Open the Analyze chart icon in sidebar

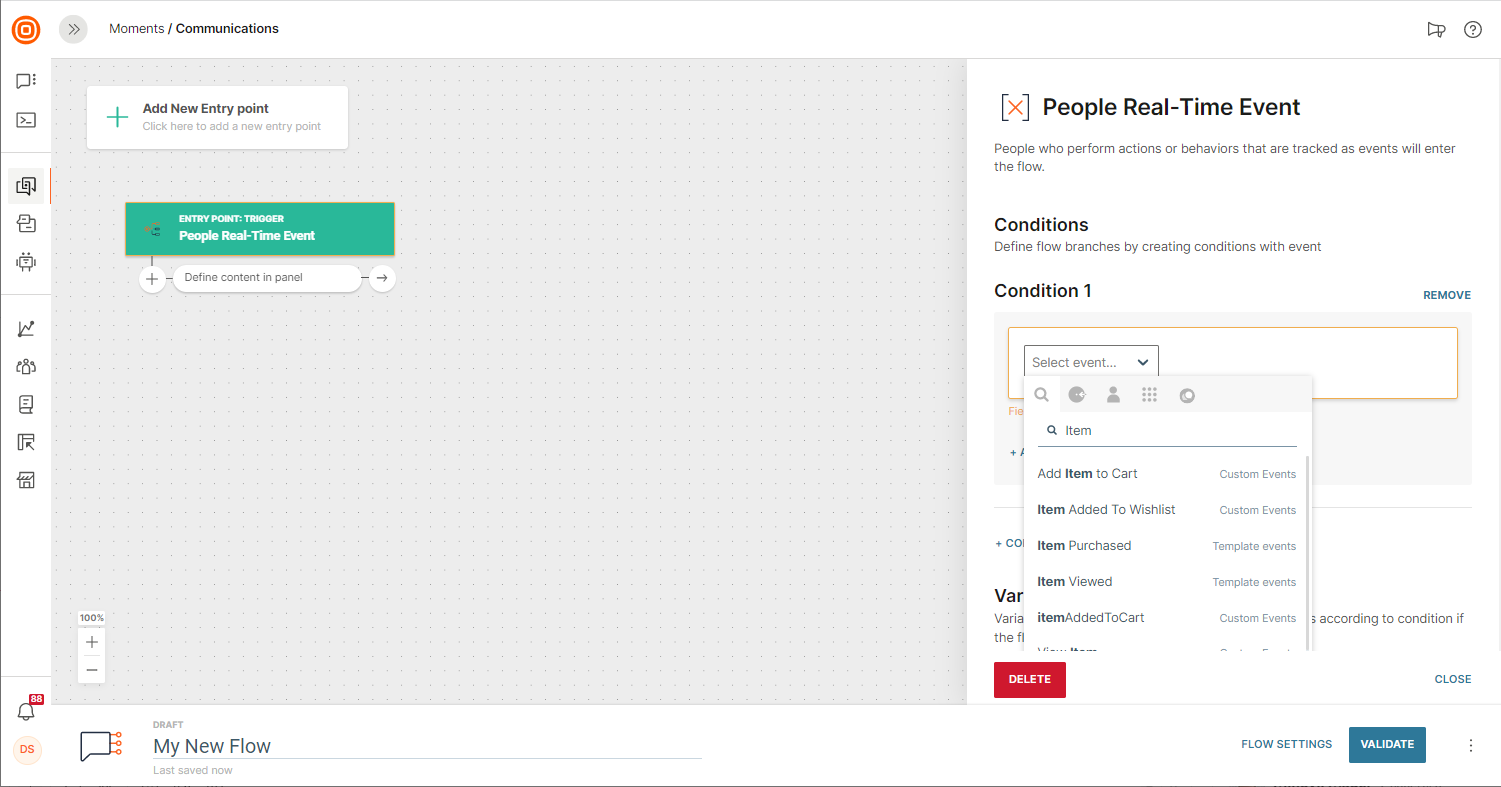pyautogui.click(x=26, y=329)
